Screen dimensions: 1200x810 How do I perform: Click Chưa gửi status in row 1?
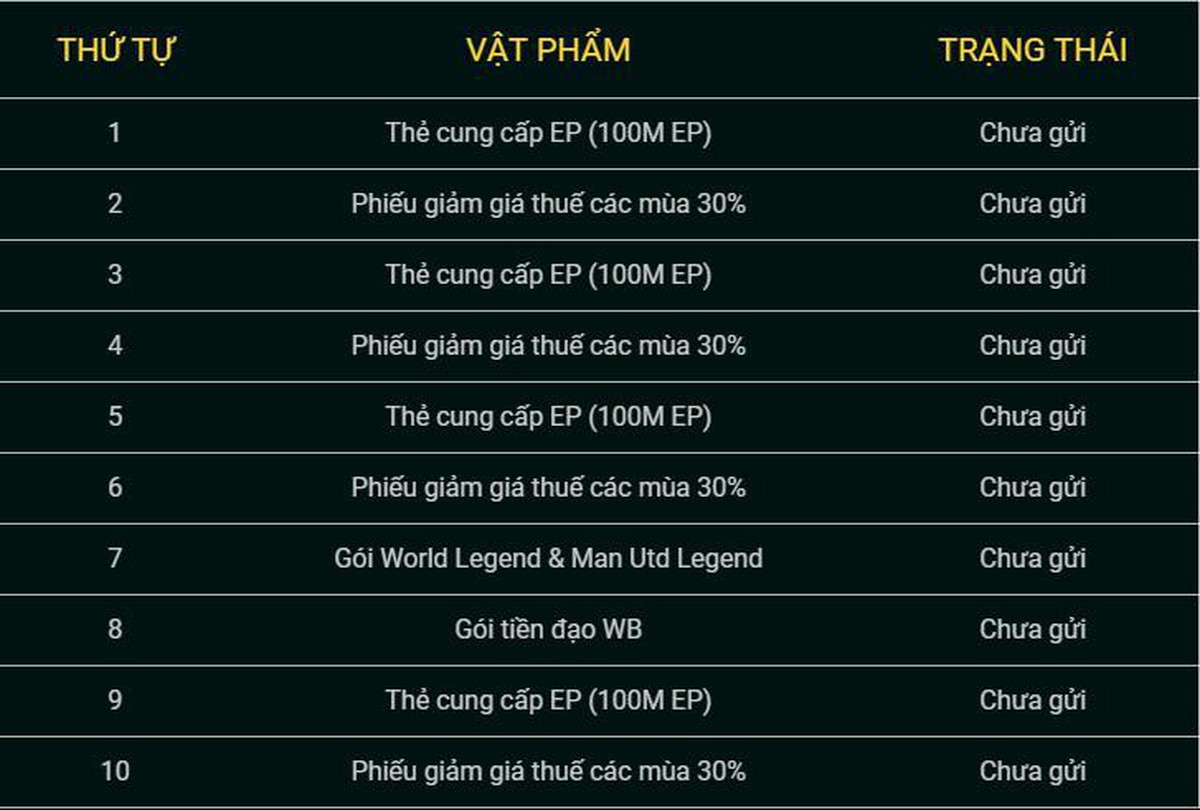[1032, 134]
